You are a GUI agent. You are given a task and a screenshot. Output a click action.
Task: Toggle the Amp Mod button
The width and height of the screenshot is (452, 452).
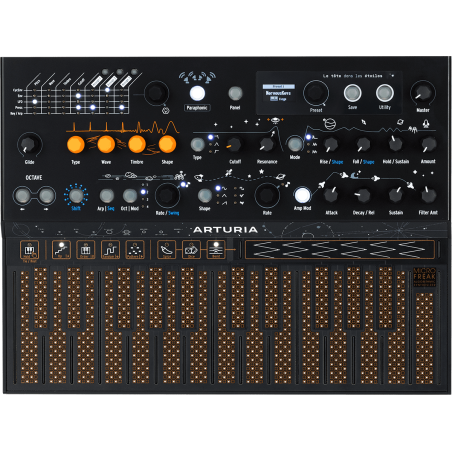pyautogui.click(x=302, y=195)
